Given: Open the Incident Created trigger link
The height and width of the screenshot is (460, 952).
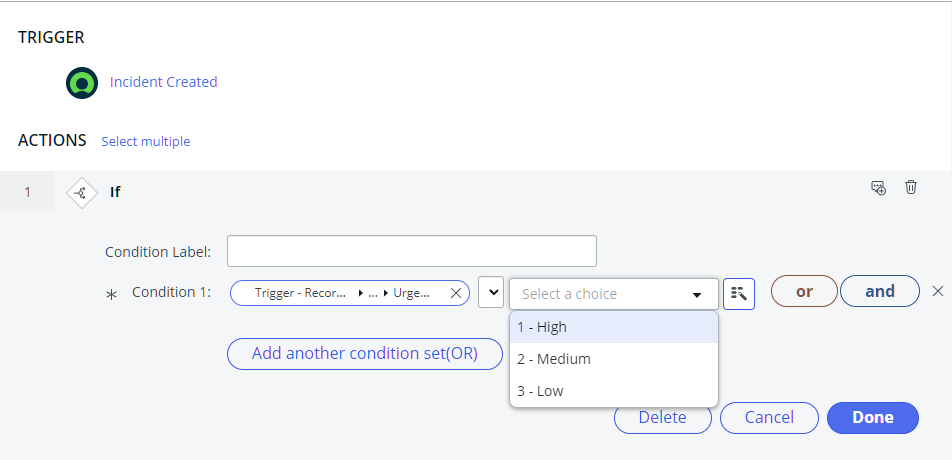Looking at the screenshot, I should tap(163, 82).
